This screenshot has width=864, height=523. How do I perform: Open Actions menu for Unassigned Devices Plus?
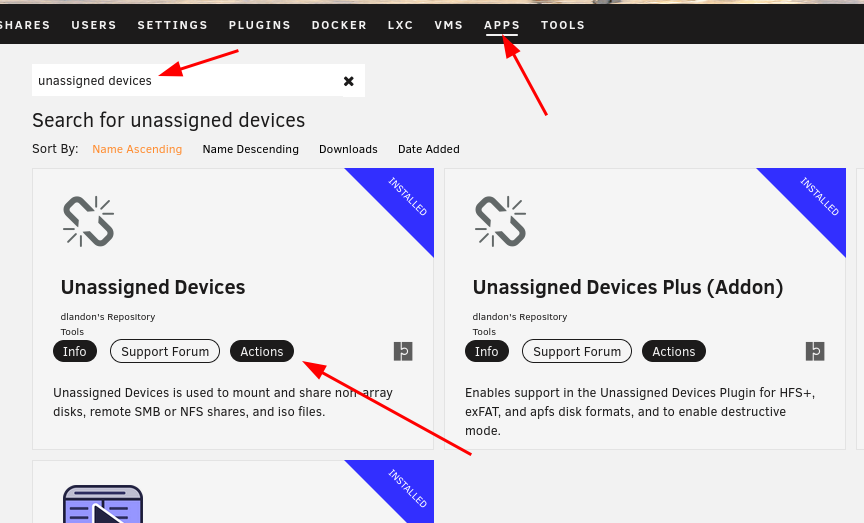(x=674, y=351)
